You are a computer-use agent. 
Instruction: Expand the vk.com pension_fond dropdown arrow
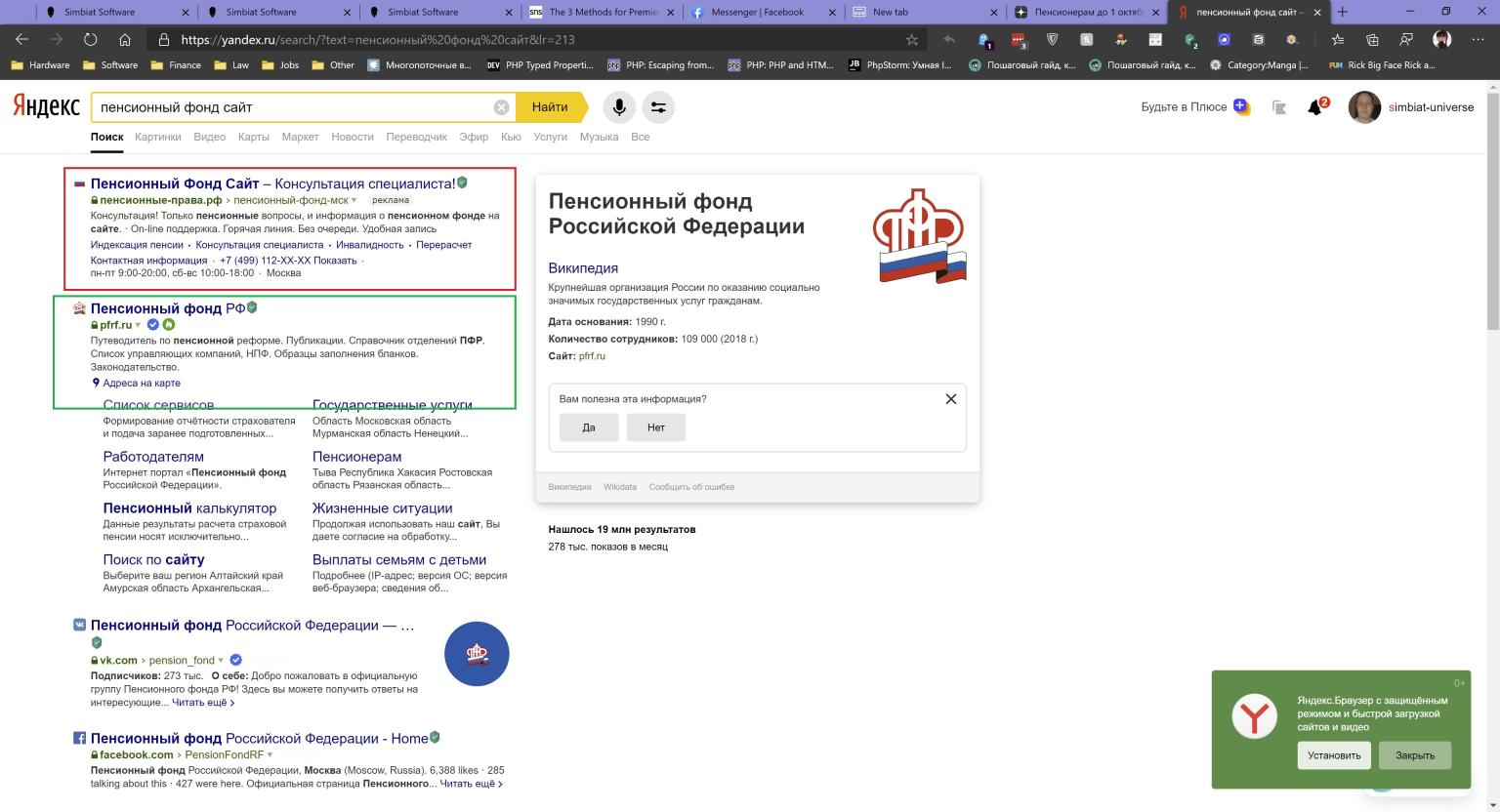[x=221, y=660]
